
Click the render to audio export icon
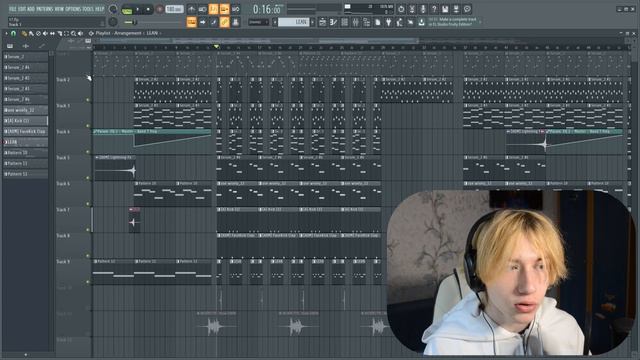456,9
